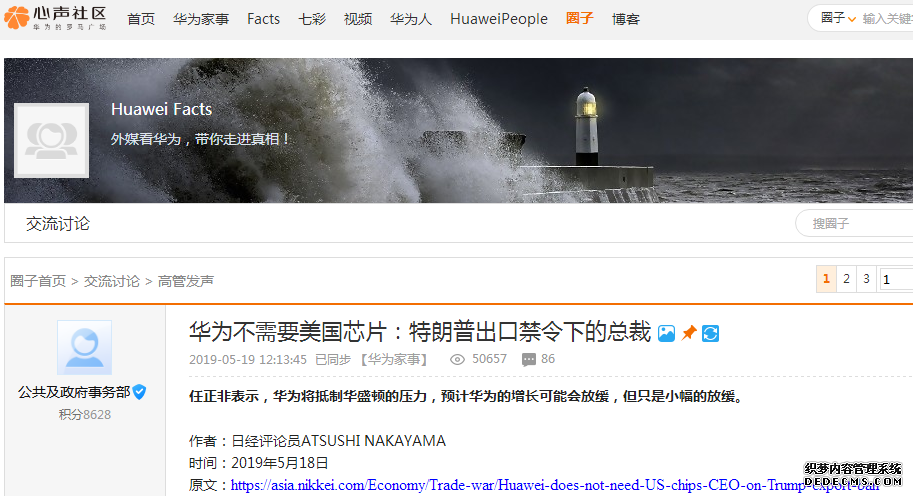Open the 华为家事 synced category link
This screenshot has width=913, height=496.
(x=394, y=360)
